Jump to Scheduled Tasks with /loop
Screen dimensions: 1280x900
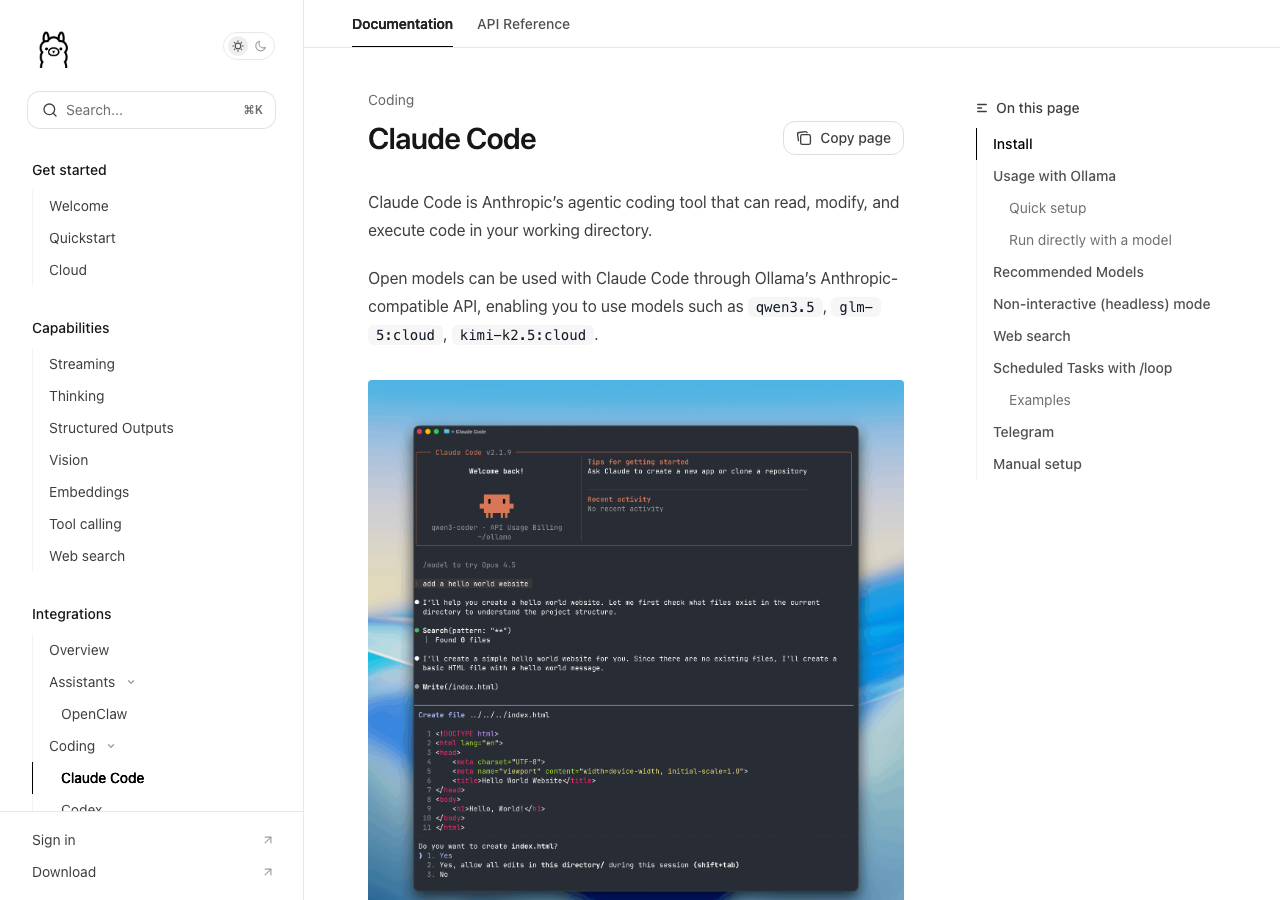(x=1082, y=368)
